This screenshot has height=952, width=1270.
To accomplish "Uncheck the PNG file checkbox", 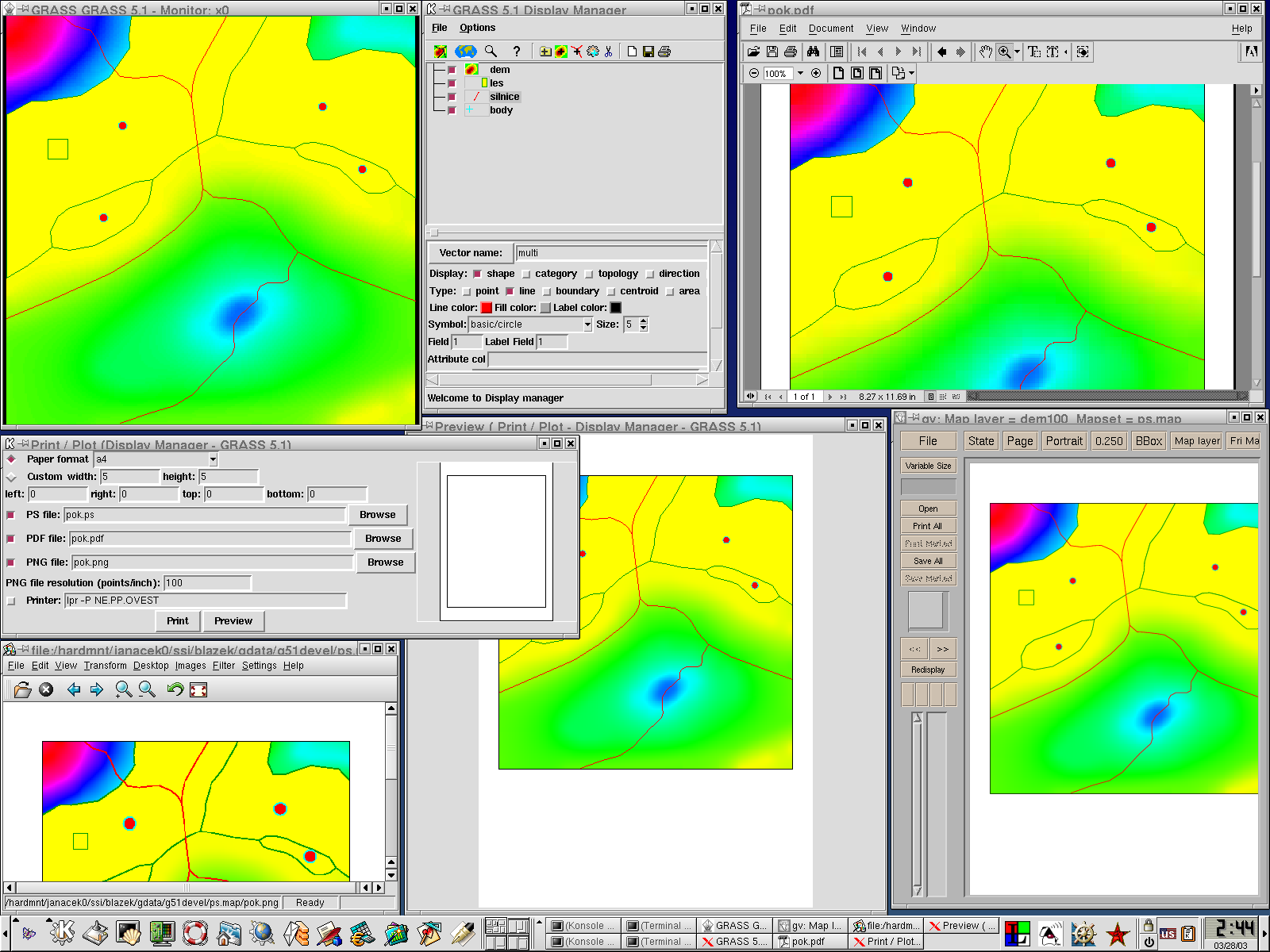I will point(11,562).
